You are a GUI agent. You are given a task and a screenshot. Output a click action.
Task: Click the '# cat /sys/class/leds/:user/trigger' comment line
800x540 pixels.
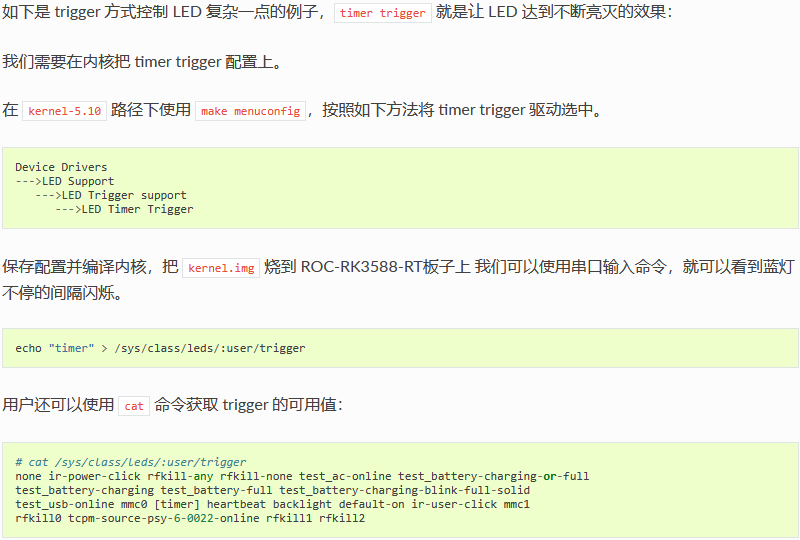click(131, 462)
